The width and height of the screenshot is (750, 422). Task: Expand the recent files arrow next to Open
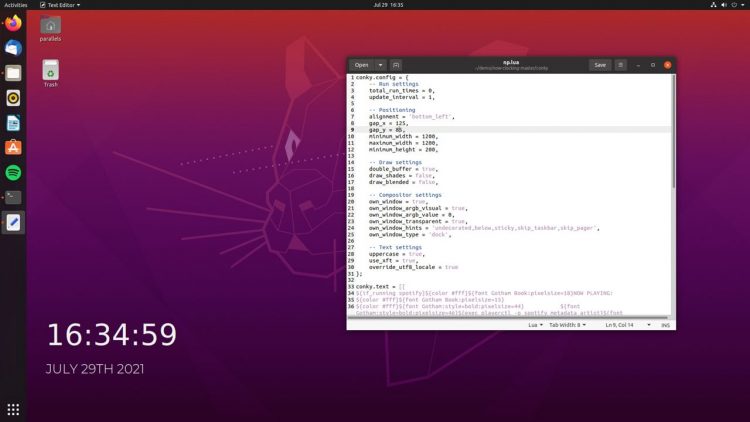380,65
